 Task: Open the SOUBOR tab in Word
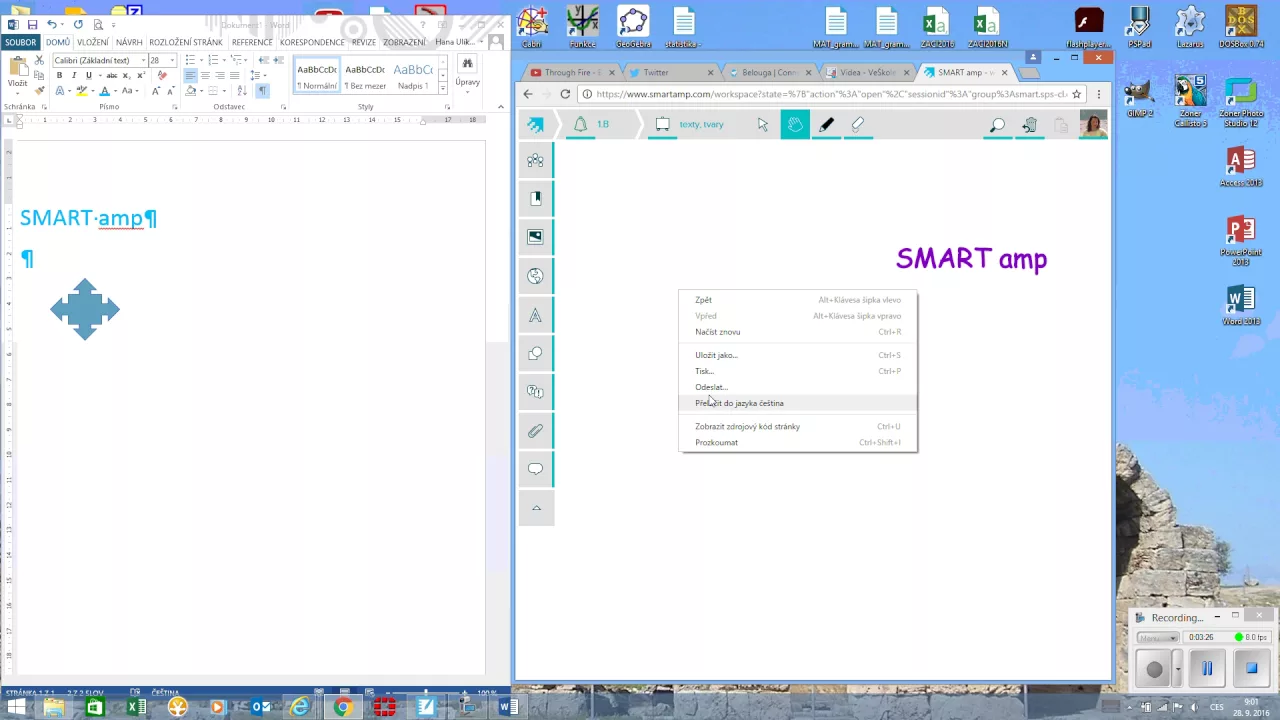(x=21, y=42)
